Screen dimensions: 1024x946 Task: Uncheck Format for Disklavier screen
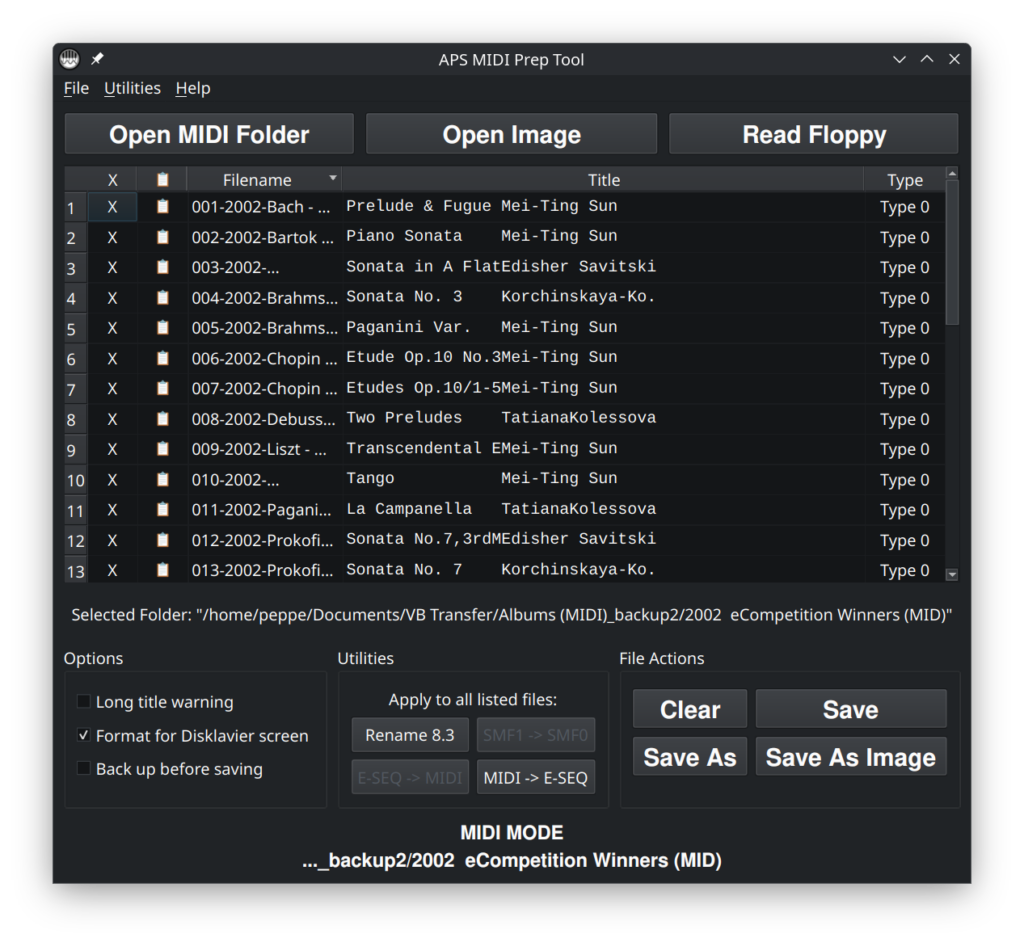83,736
